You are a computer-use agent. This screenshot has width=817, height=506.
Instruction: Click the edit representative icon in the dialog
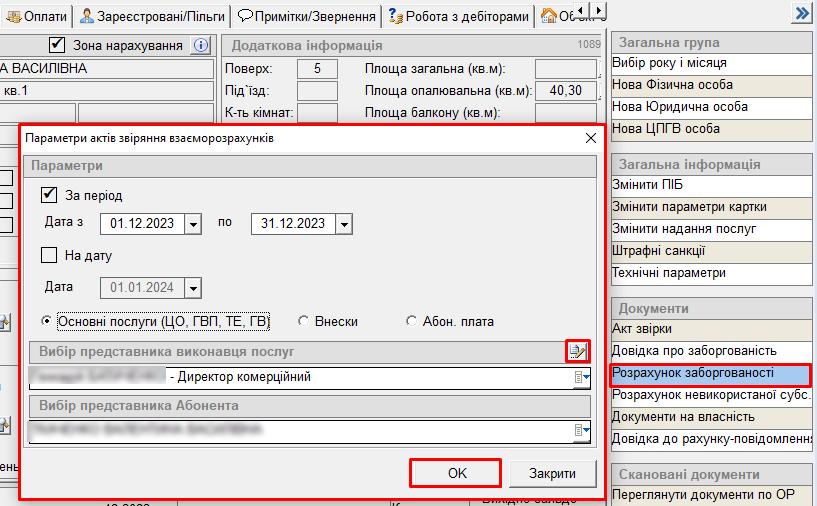point(577,351)
